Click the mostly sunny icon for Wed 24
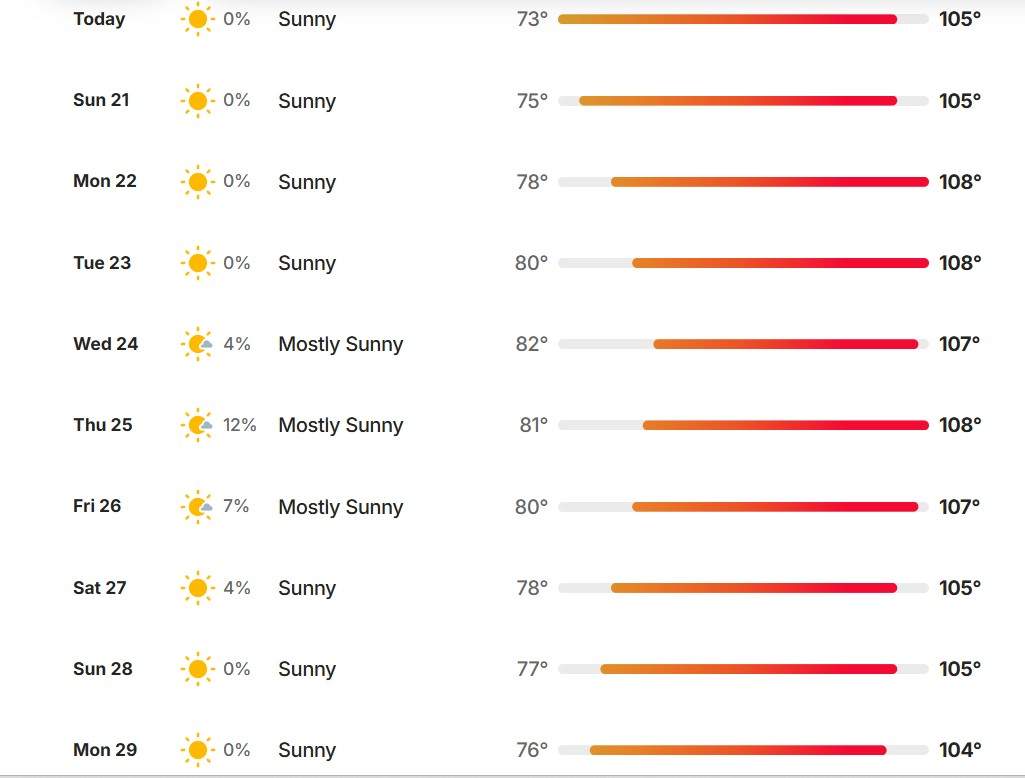The height and width of the screenshot is (778, 1025). coord(197,344)
